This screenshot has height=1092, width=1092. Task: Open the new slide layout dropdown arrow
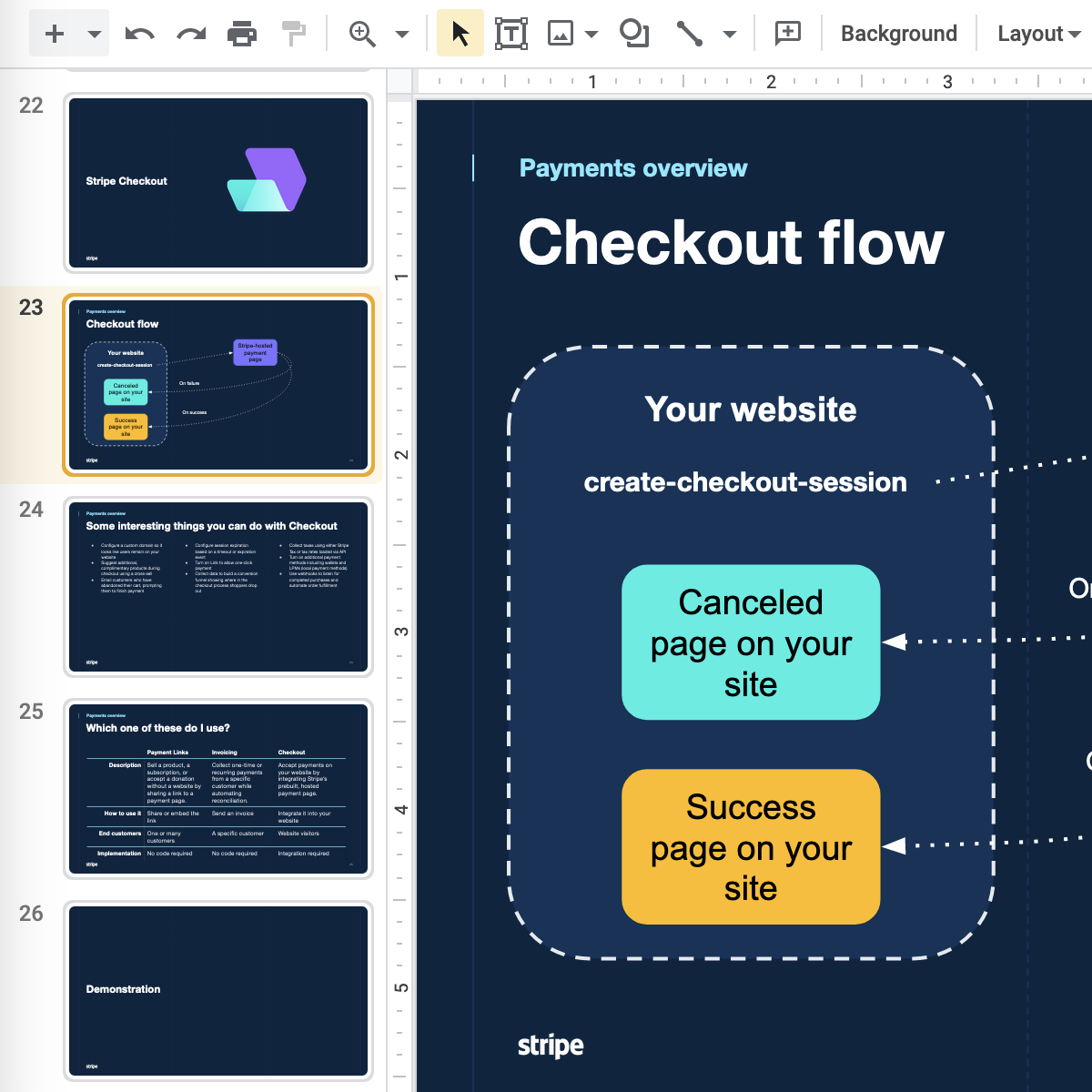94,35
